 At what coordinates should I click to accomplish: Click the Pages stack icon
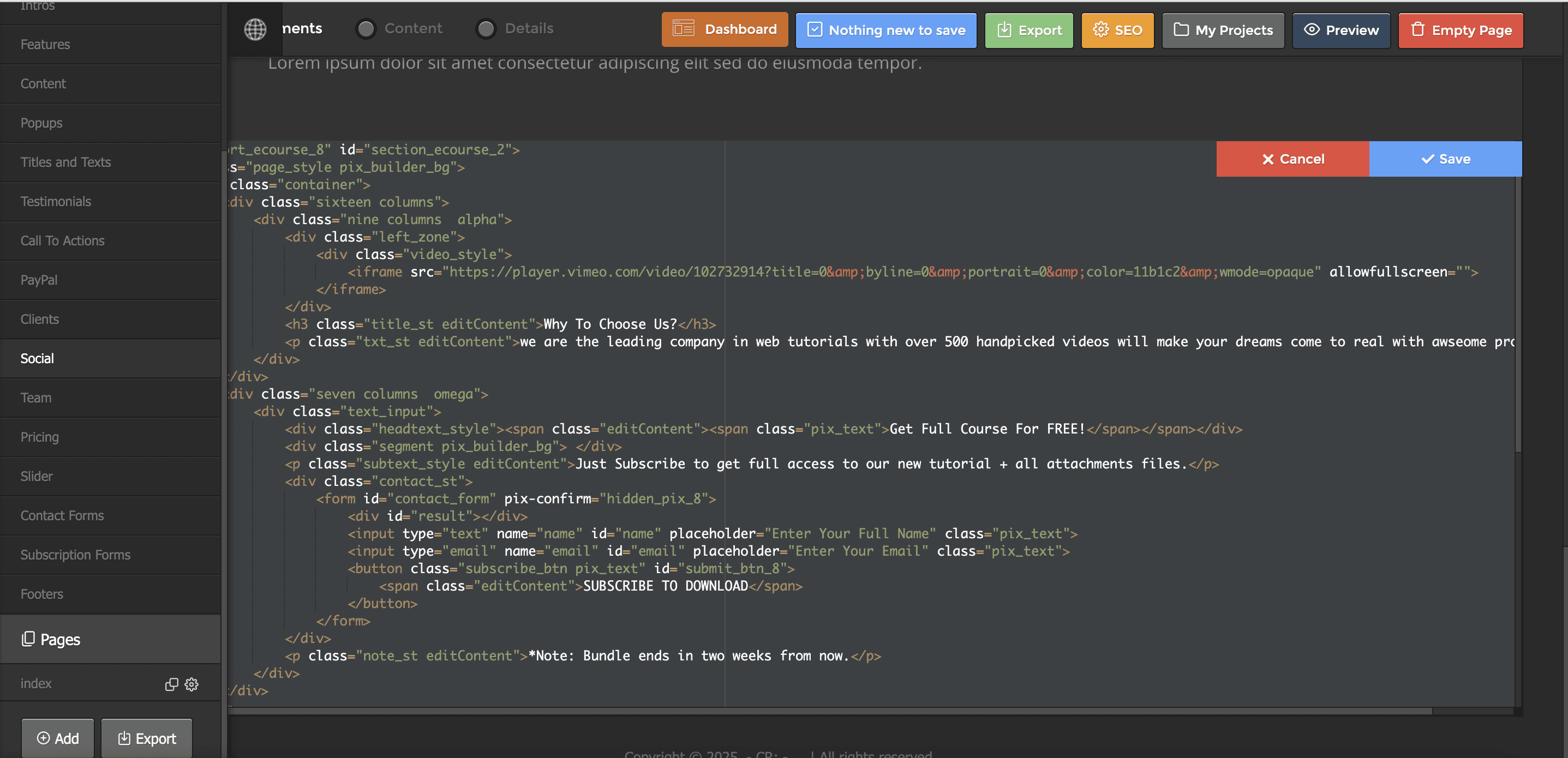coord(28,639)
